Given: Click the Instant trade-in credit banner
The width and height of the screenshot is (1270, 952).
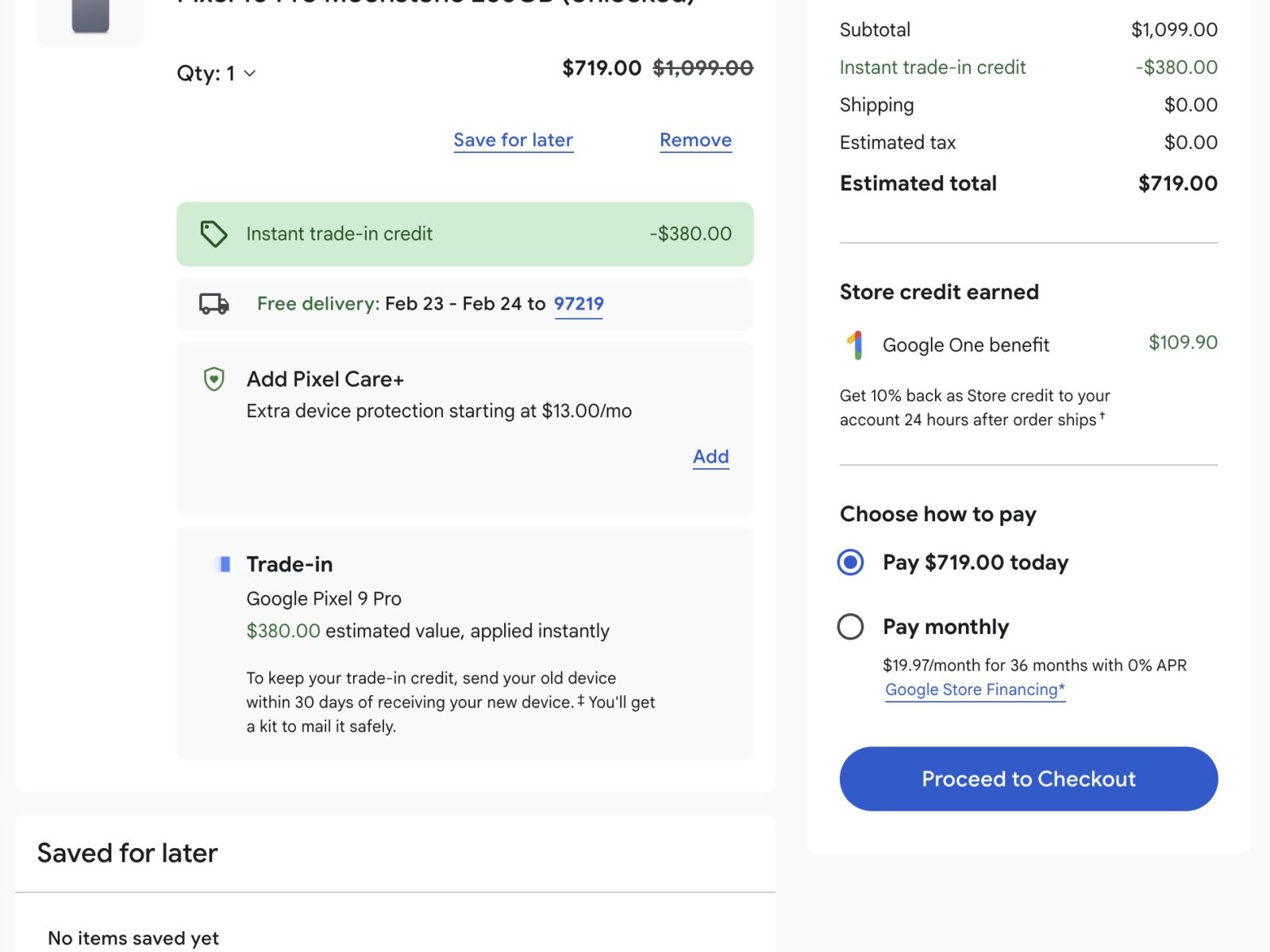Looking at the screenshot, I should click(x=464, y=234).
